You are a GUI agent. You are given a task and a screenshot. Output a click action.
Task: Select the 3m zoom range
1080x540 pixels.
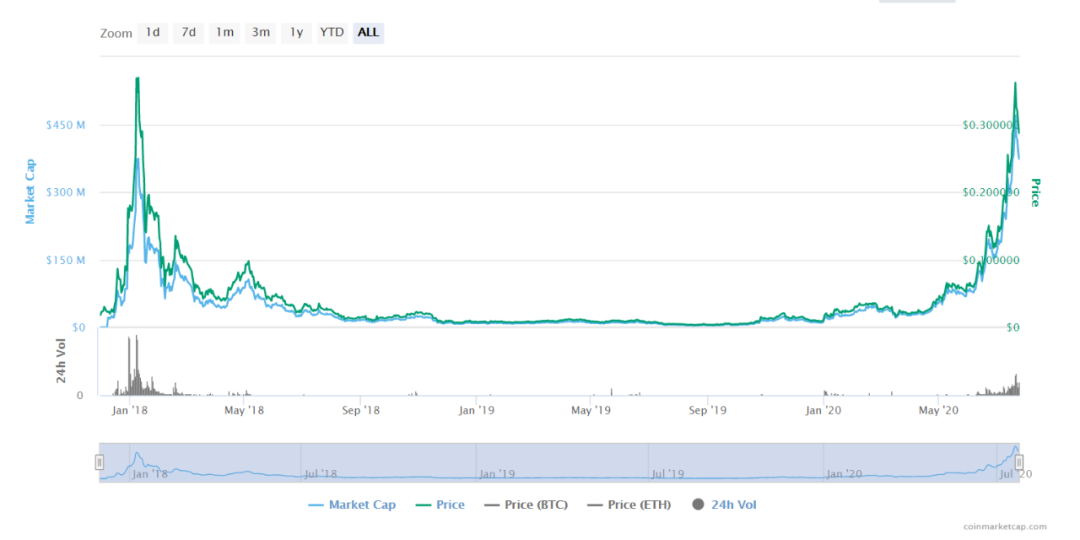[260, 32]
